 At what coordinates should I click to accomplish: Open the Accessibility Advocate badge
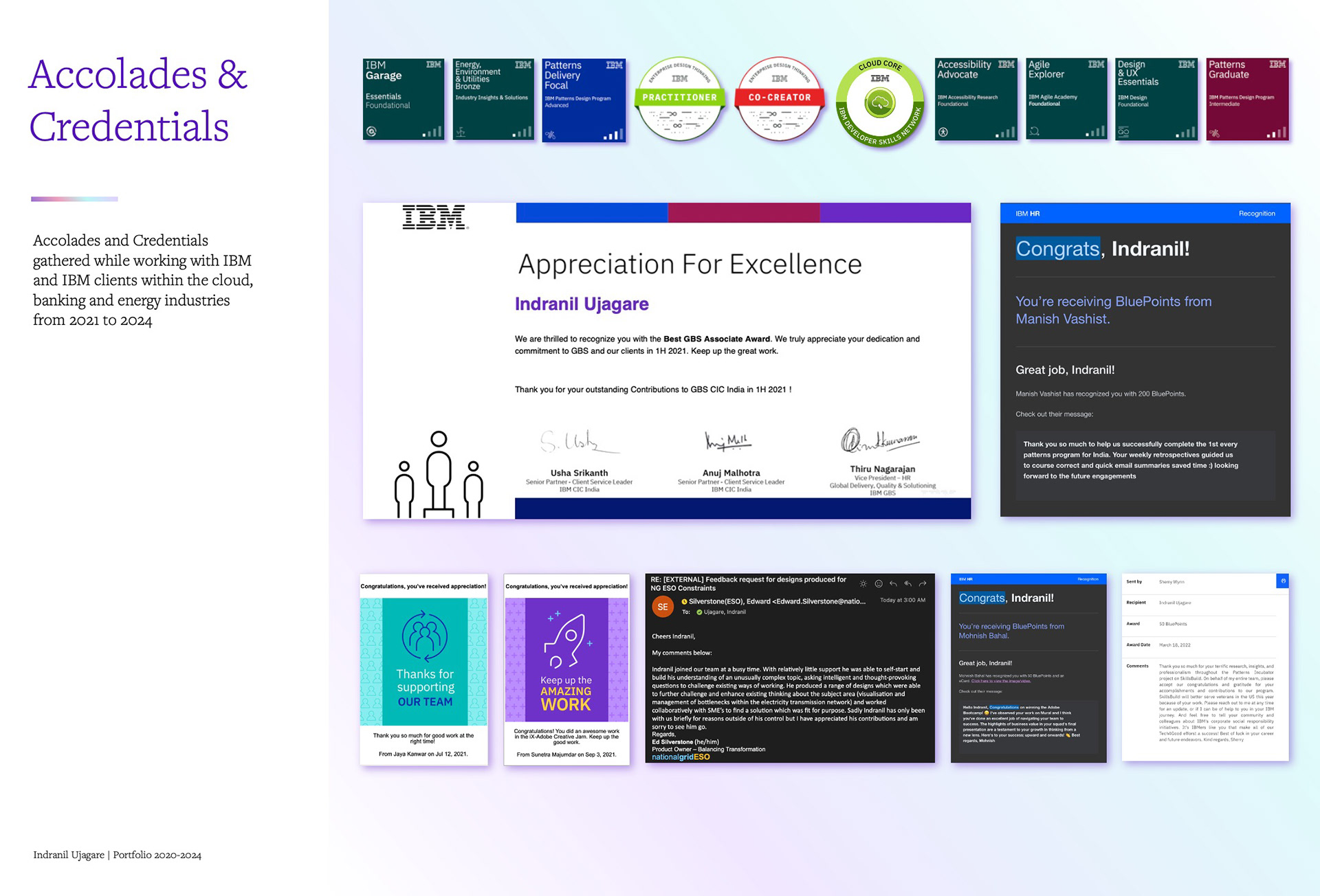point(976,99)
